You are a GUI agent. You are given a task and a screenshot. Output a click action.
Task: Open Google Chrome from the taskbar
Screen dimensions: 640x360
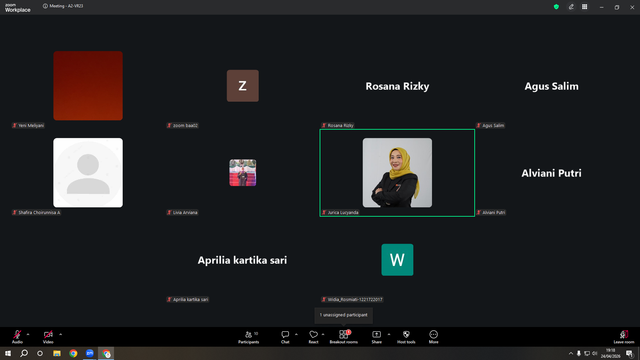click(x=73, y=353)
